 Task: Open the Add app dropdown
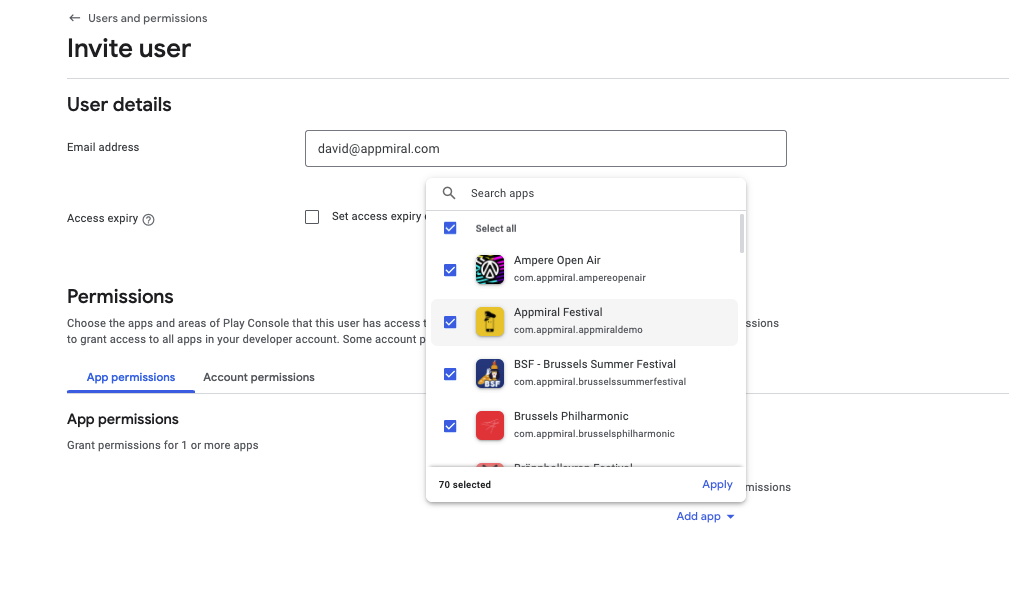click(x=704, y=516)
